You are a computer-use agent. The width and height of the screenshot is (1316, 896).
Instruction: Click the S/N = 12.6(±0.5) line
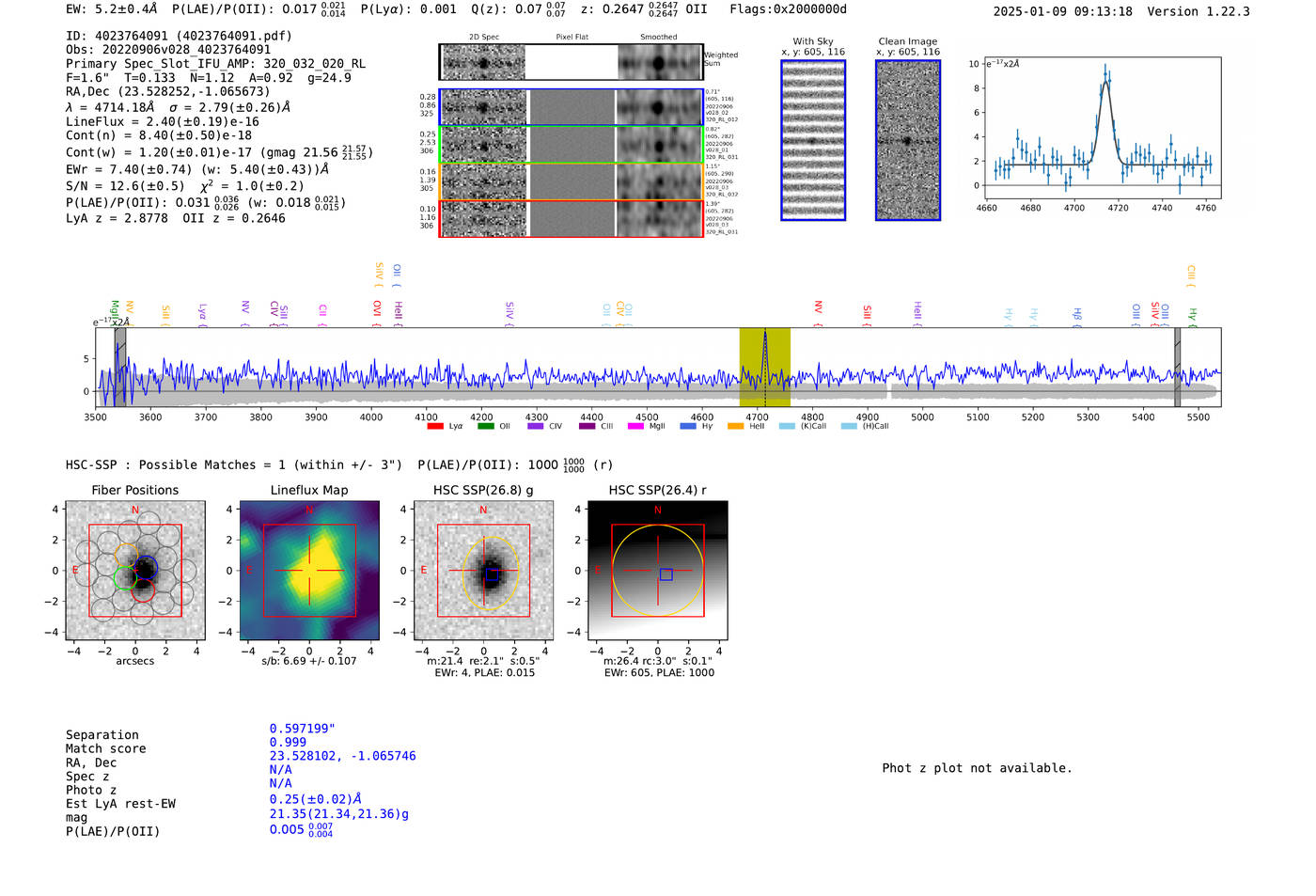tap(185, 186)
